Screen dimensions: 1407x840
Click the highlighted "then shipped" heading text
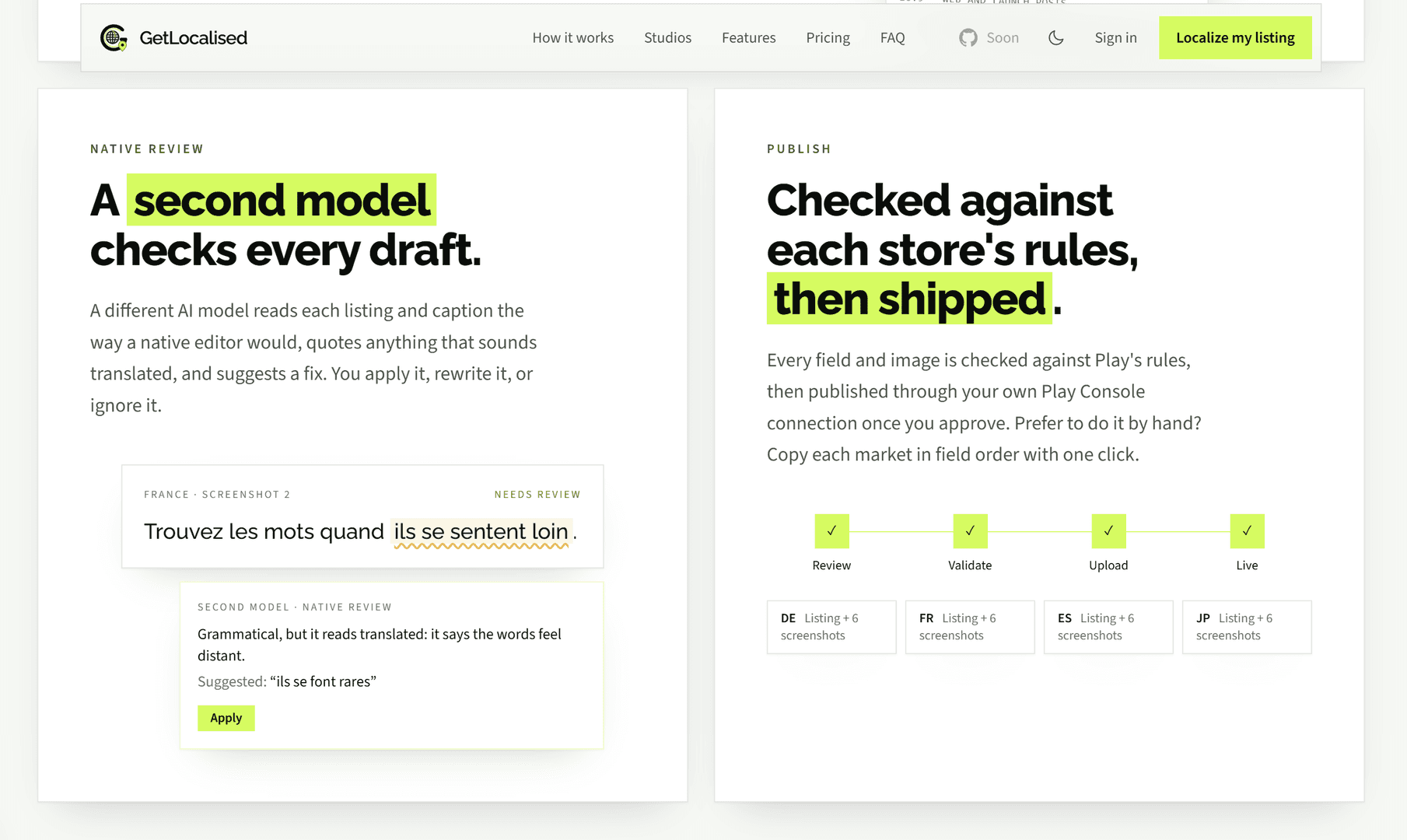pos(909,299)
